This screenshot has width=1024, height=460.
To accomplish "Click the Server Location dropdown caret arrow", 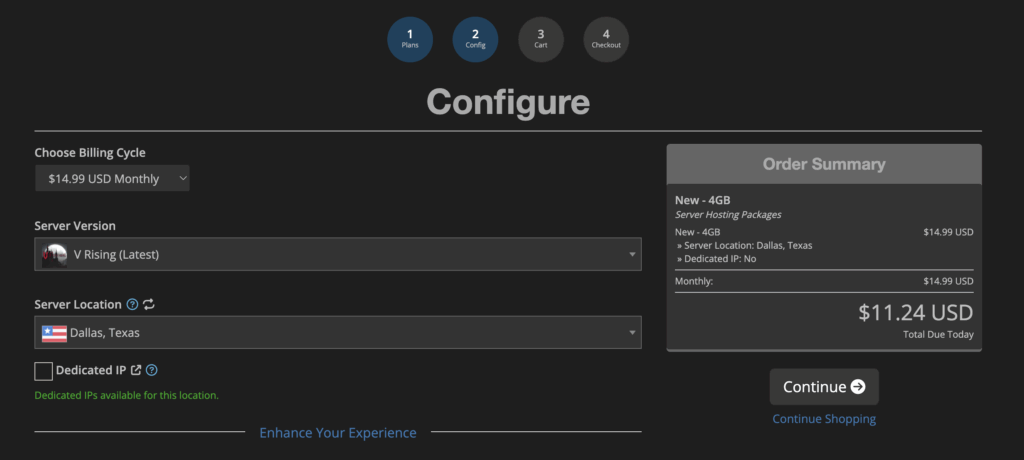I will coord(632,333).
